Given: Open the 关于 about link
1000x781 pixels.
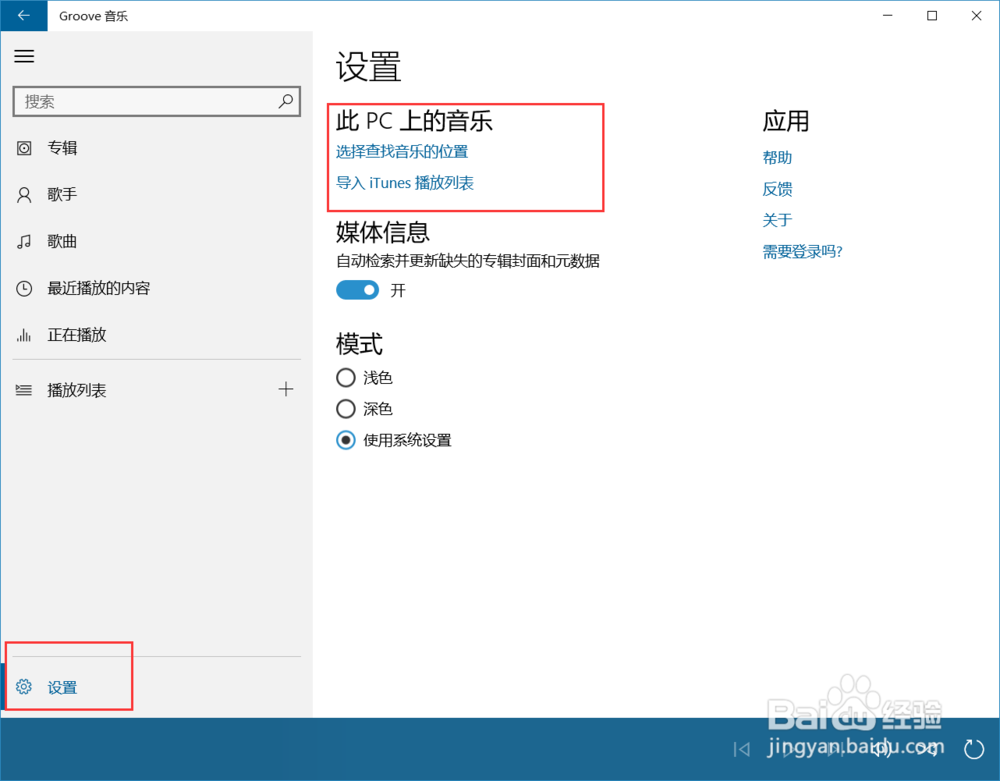Looking at the screenshot, I should tap(777, 220).
